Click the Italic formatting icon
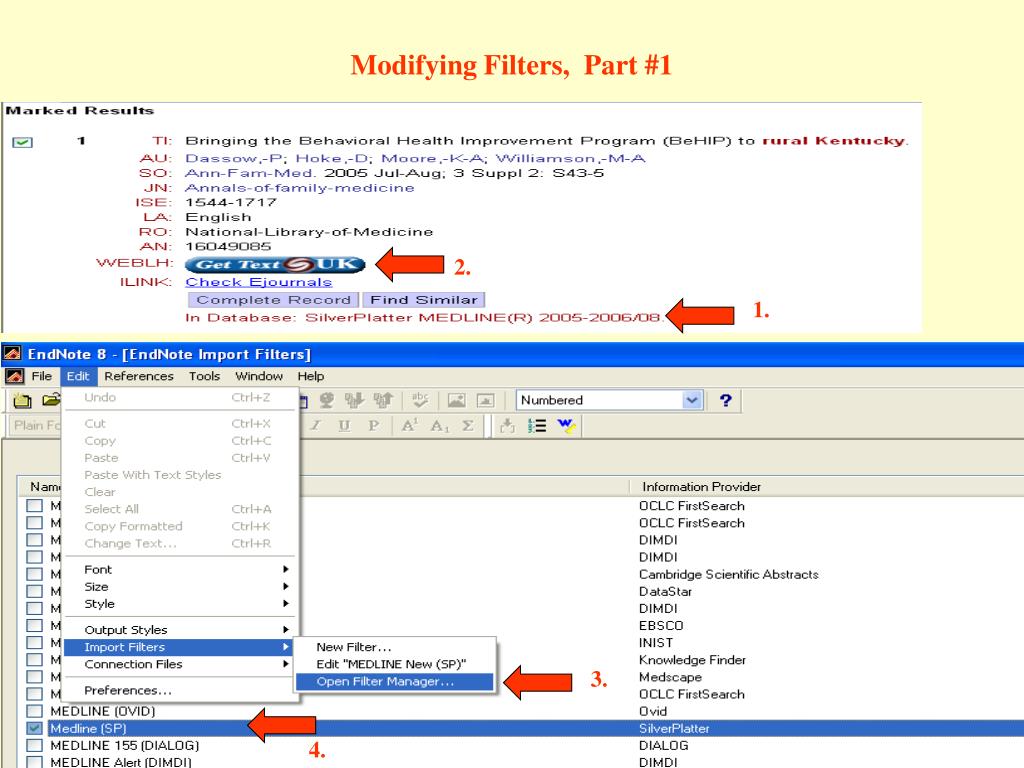 point(315,426)
